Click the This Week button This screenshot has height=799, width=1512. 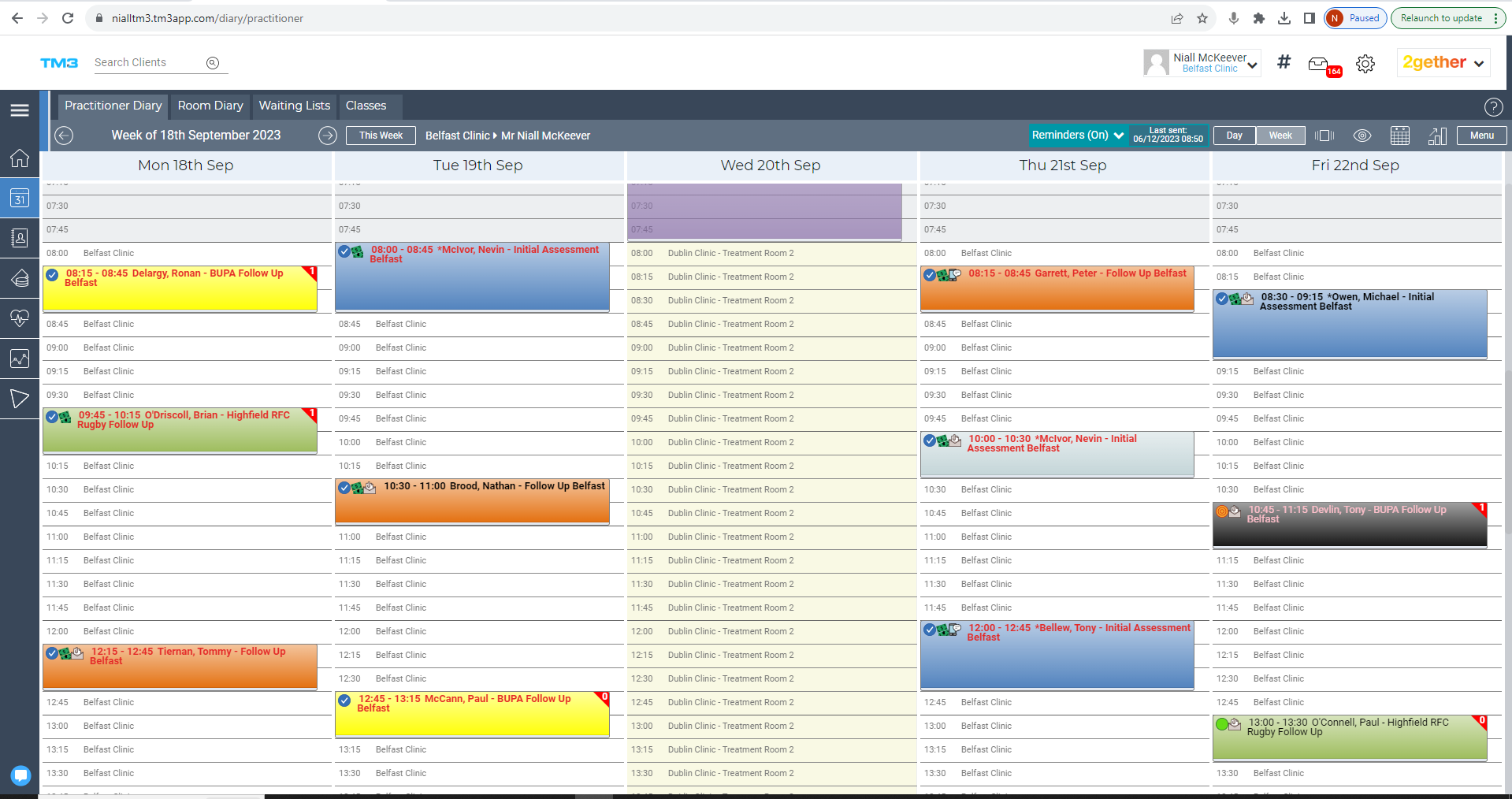(380, 136)
